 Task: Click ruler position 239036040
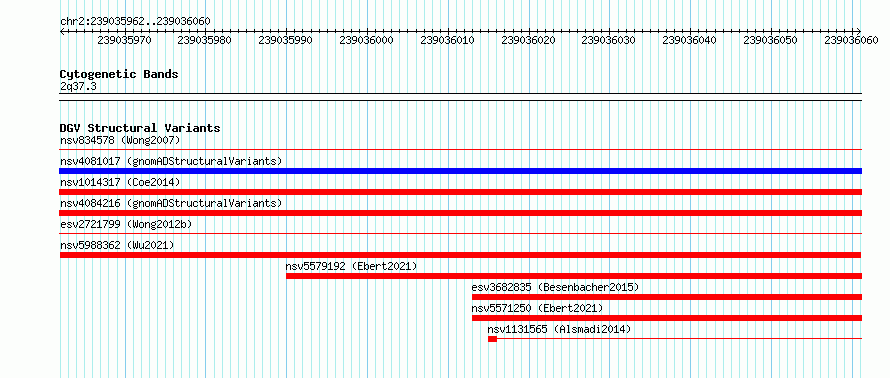coord(690,40)
